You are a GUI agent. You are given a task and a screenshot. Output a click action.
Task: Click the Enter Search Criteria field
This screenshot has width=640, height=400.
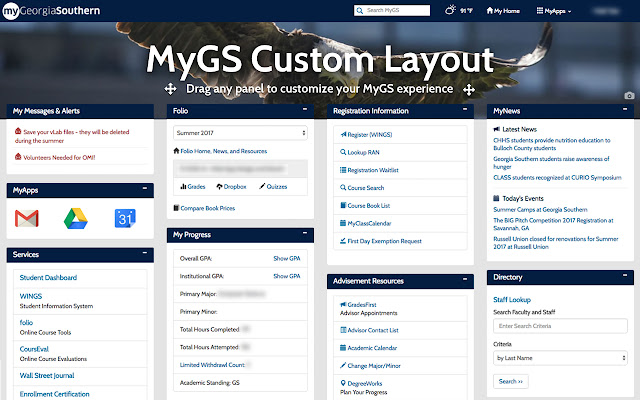(560, 326)
